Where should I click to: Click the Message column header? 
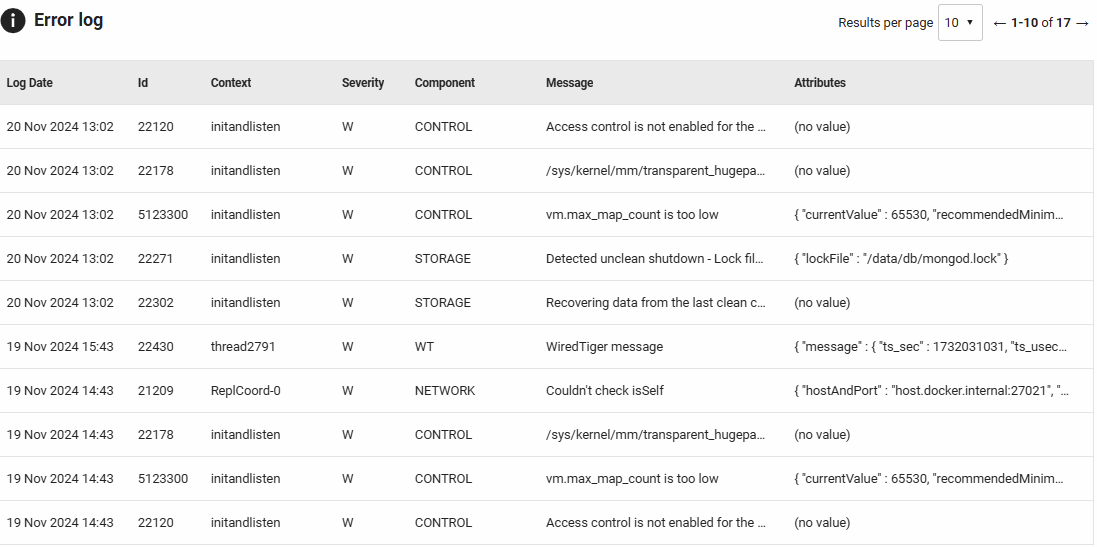(570, 83)
